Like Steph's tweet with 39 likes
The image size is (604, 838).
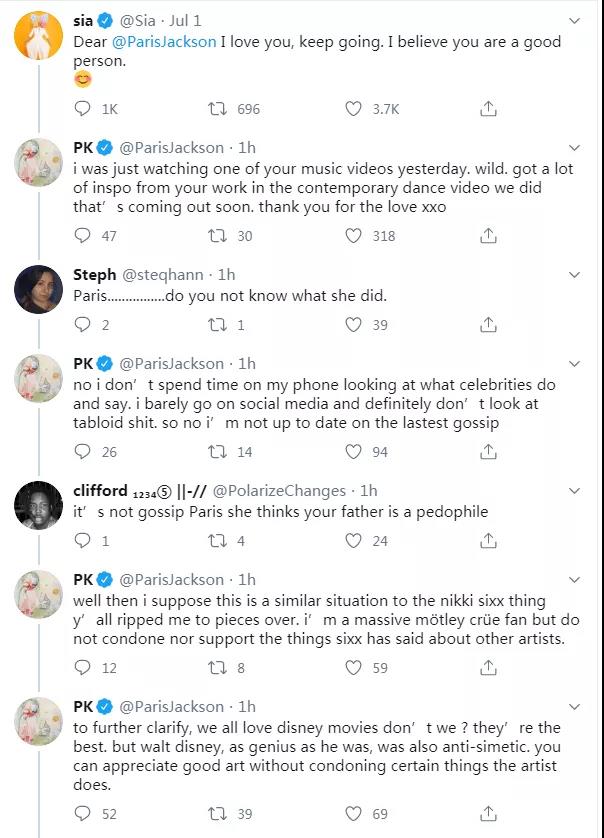pos(352,324)
